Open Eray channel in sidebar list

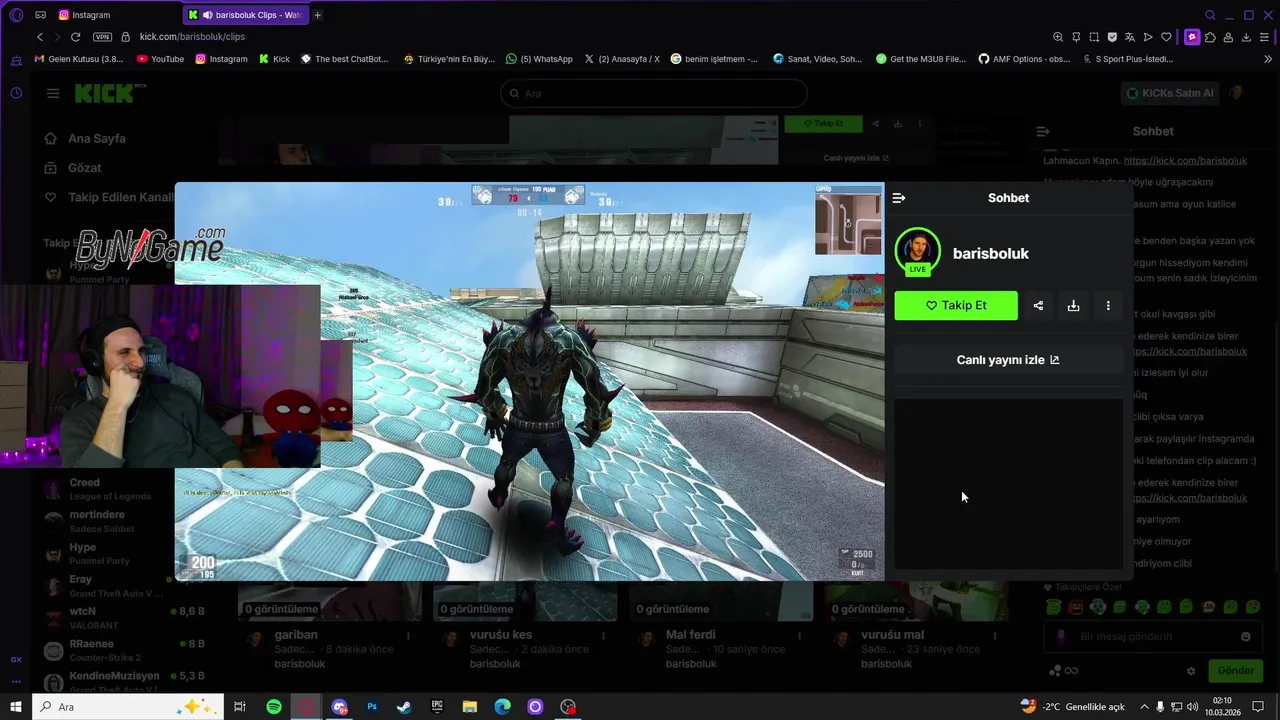[x=108, y=586]
